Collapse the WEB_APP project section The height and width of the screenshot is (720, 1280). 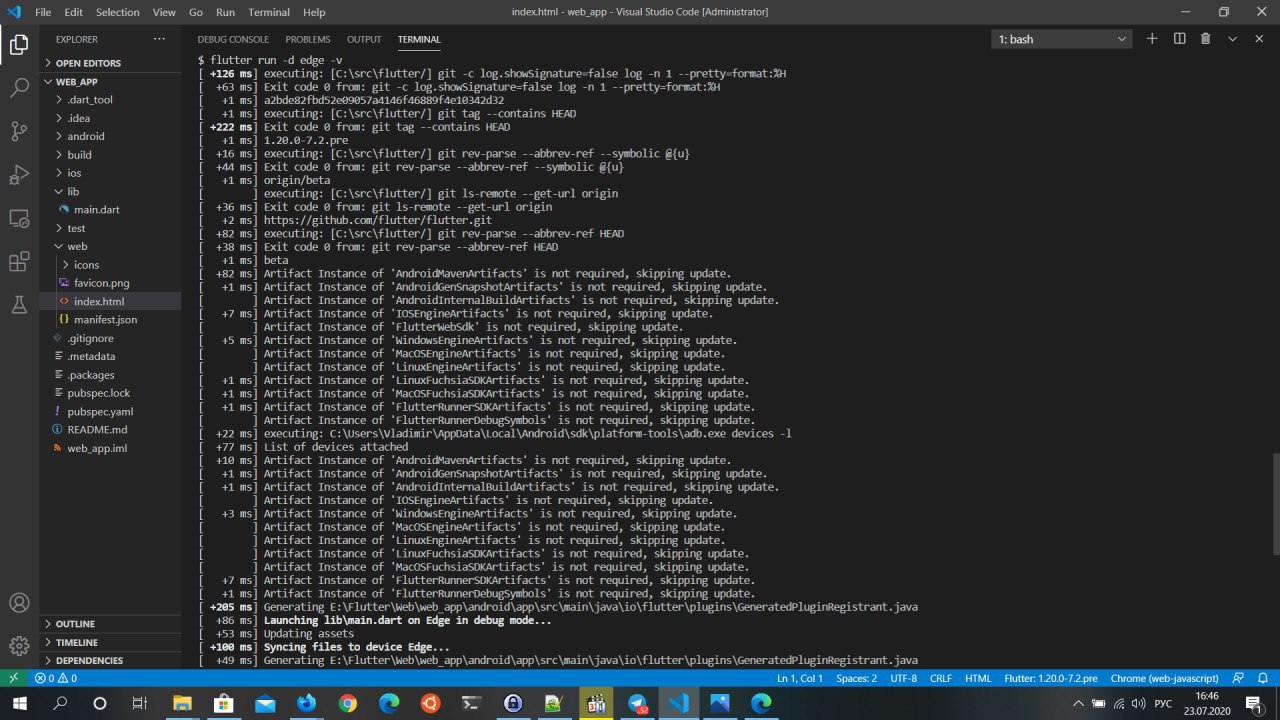[x=111, y=82]
